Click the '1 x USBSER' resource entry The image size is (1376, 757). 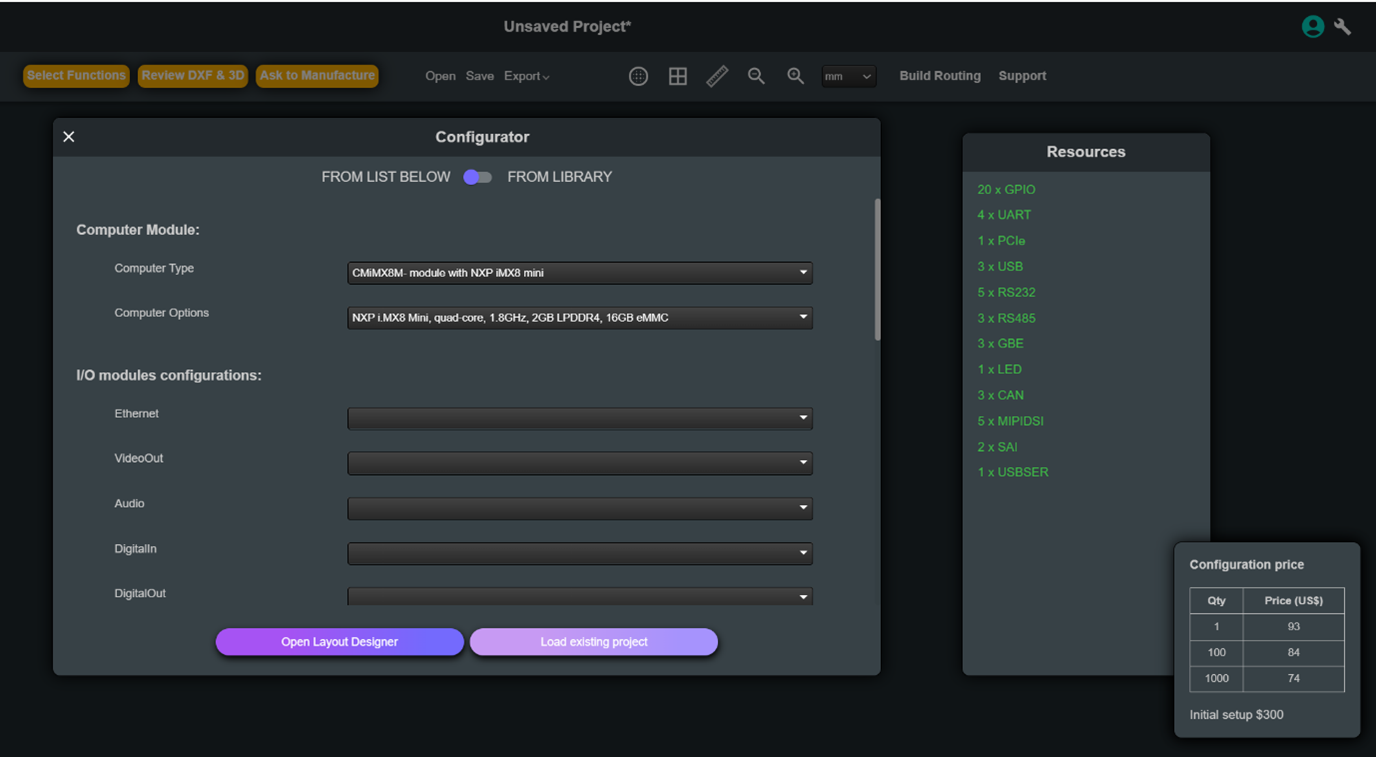pyautogui.click(x=1013, y=472)
